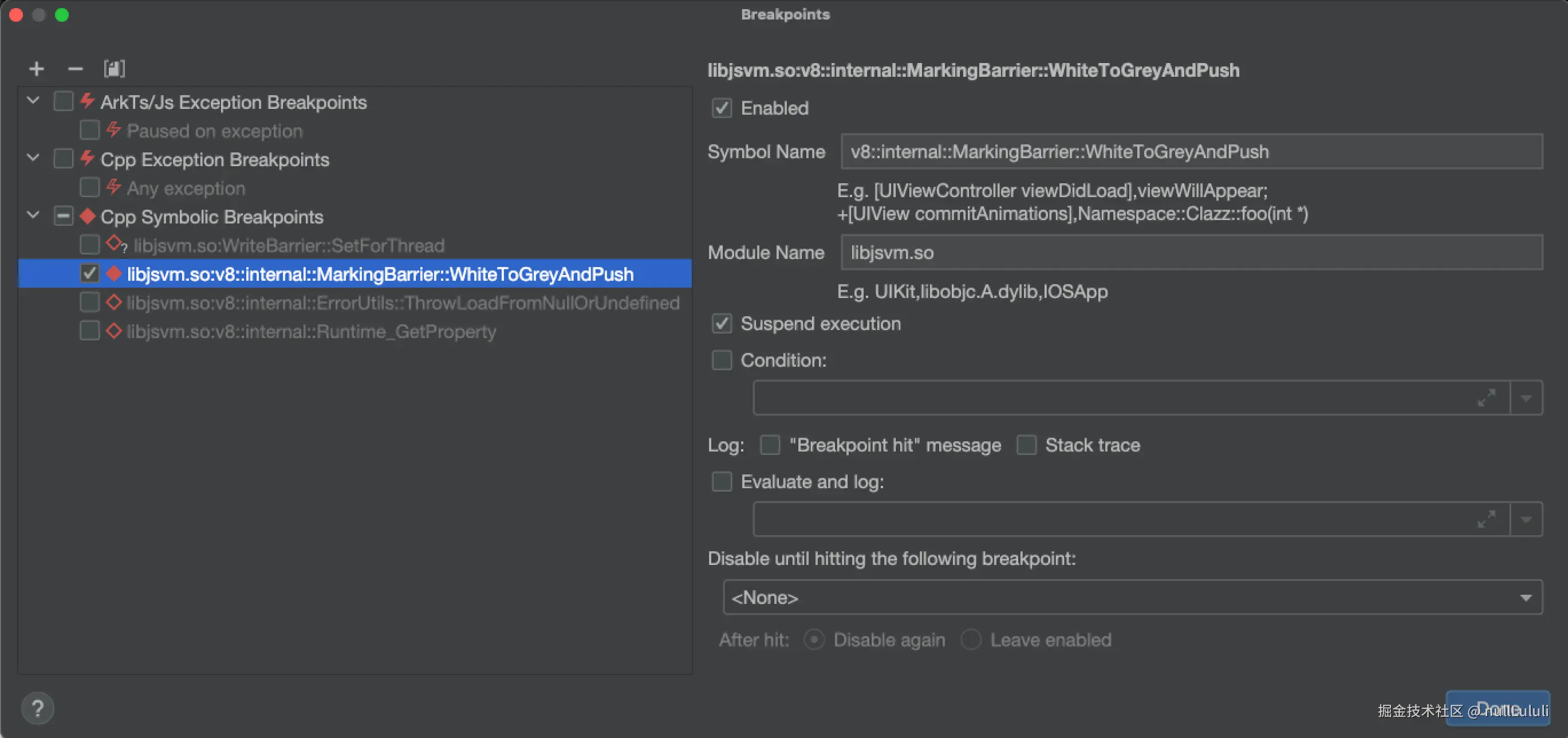Select the Any exception breakpoint entry
Viewport: 1568px width, 738px height.
click(186, 188)
